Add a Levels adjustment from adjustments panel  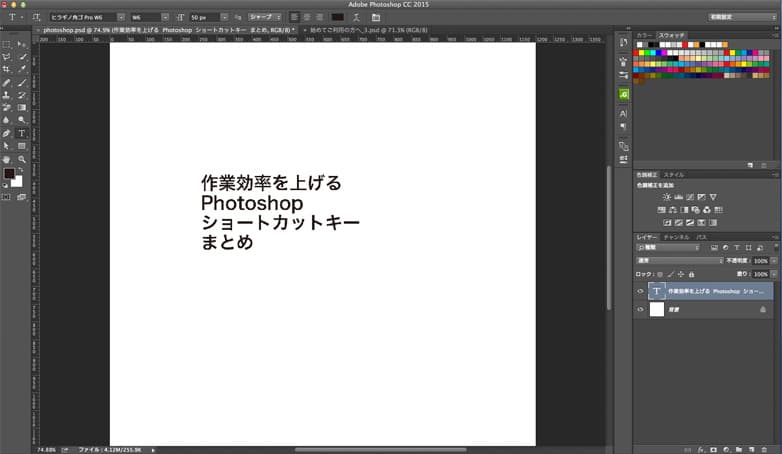pyautogui.click(x=678, y=197)
